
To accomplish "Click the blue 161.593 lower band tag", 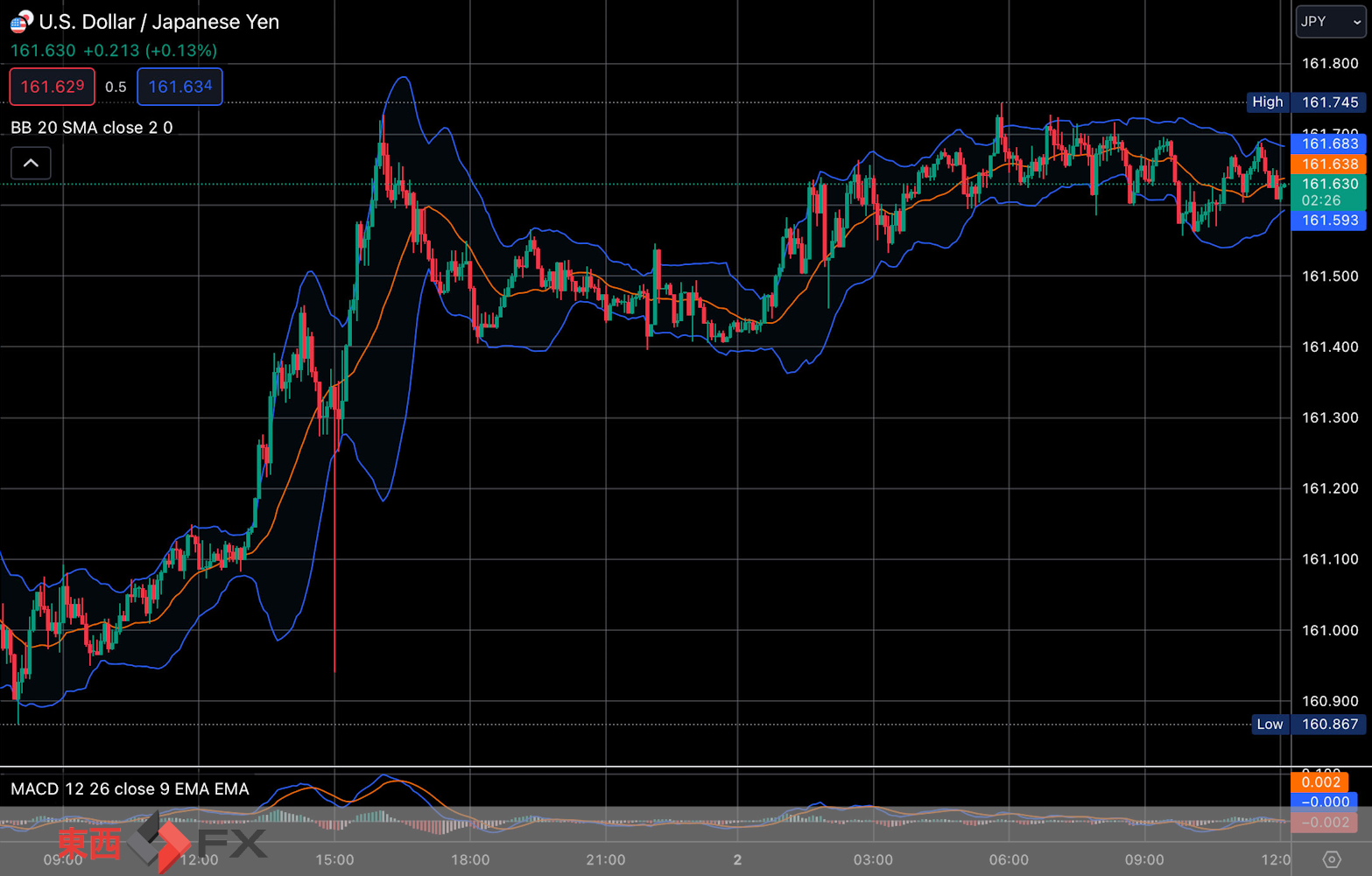I will [x=1329, y=221].
